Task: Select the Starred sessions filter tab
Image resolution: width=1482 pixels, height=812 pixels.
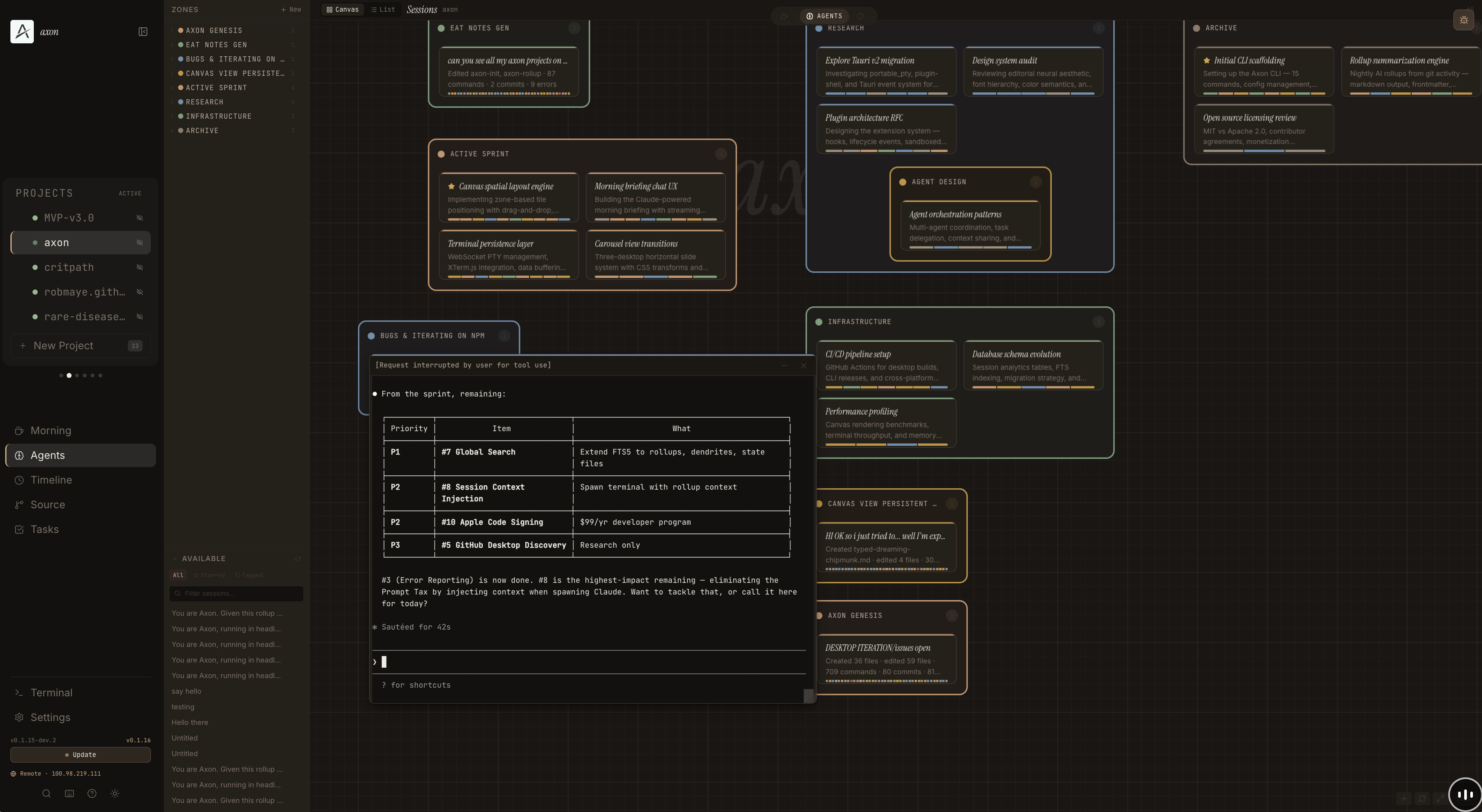Action: 209,575
